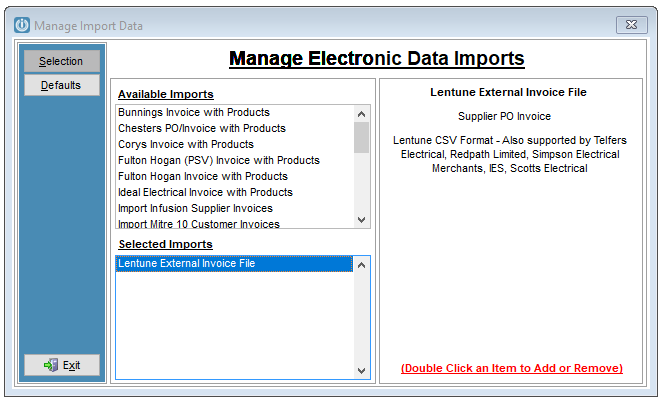This screenshot has width=663, height=403.
Task: Pick Ideal Electrical Invoice with Products
Action: coord(235,192)
